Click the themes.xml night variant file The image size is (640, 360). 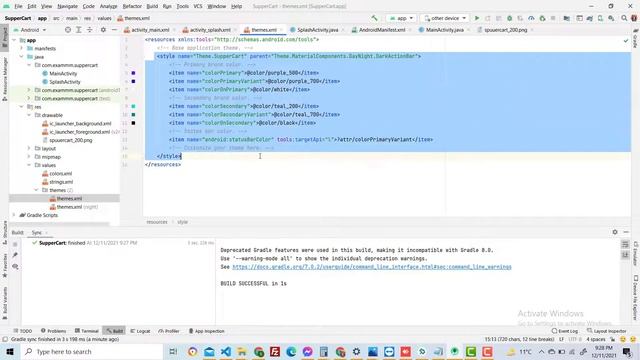point(73,207)
